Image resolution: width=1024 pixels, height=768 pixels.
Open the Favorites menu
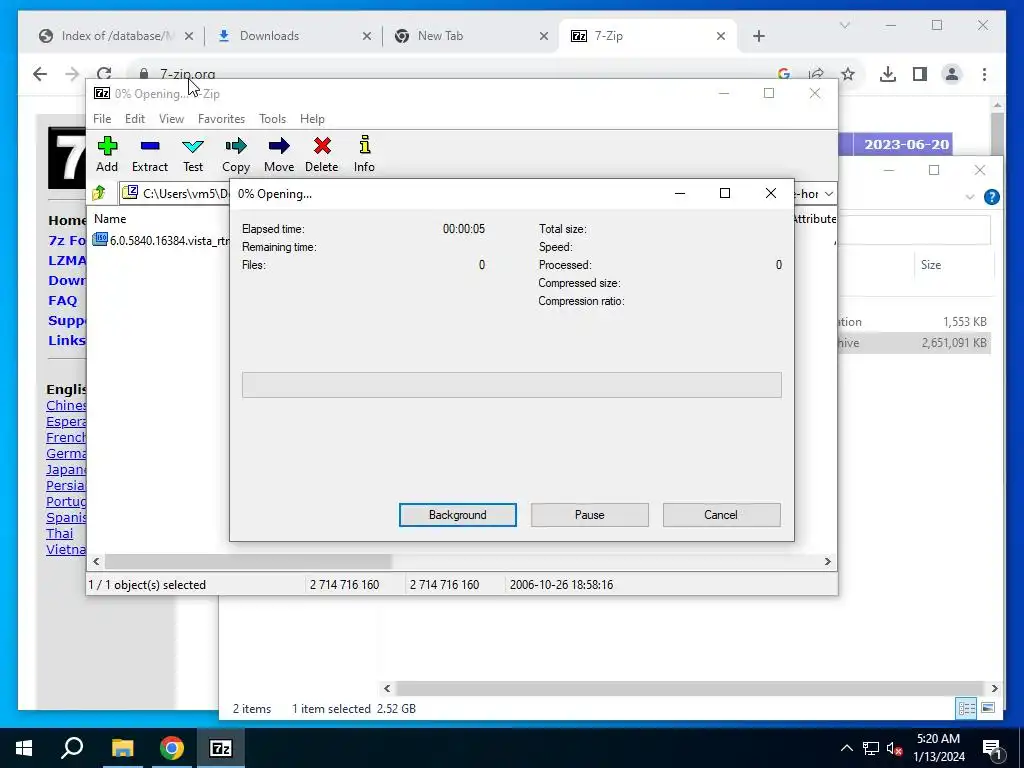(221, 119)
